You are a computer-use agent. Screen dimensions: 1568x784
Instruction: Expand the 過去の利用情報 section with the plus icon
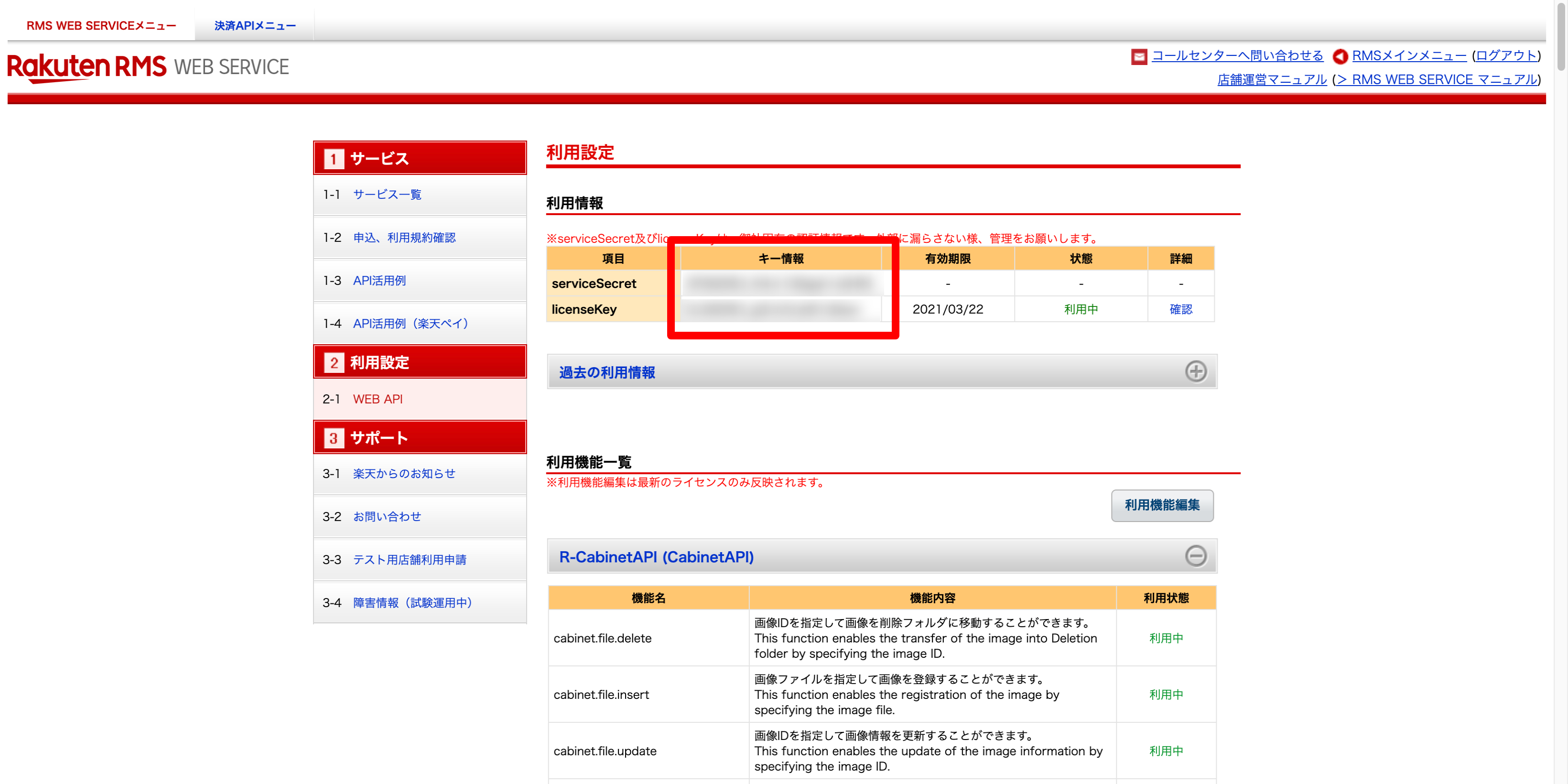coord(1196,371)
